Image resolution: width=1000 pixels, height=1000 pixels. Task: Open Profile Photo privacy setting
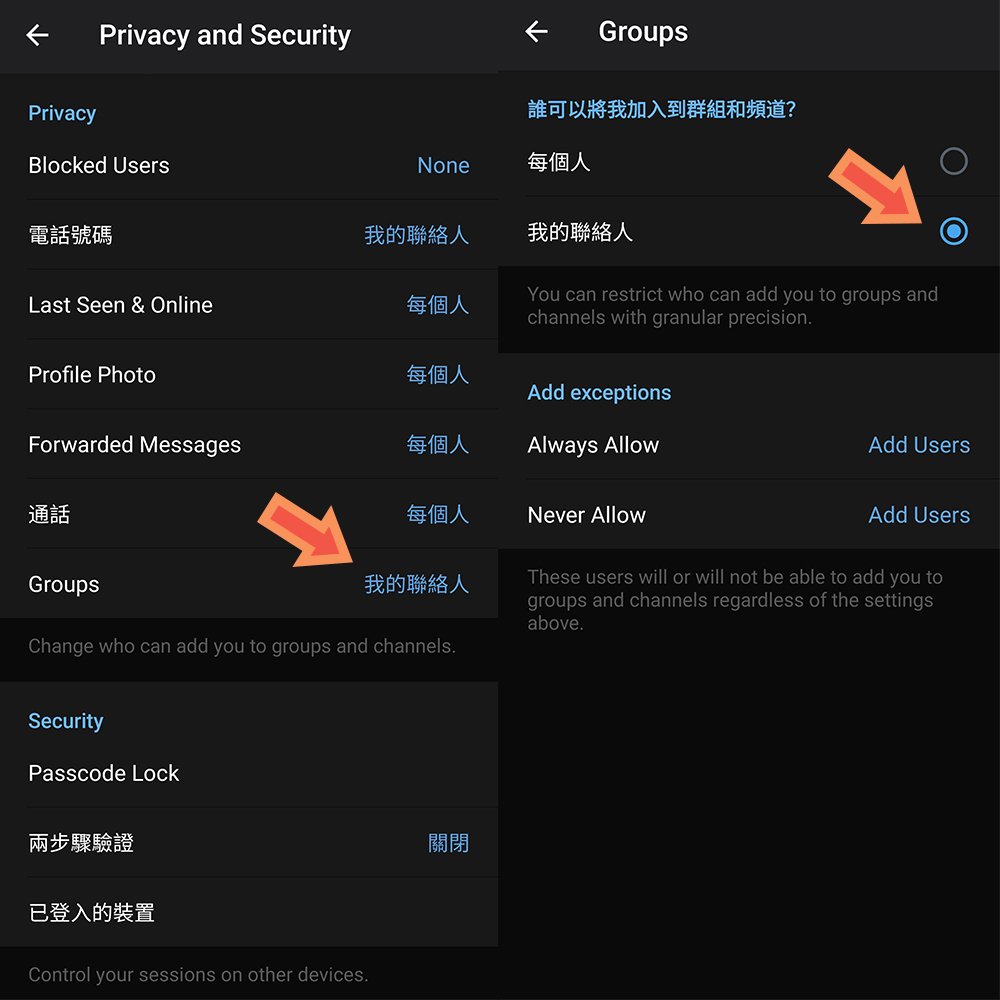(92, 375)
